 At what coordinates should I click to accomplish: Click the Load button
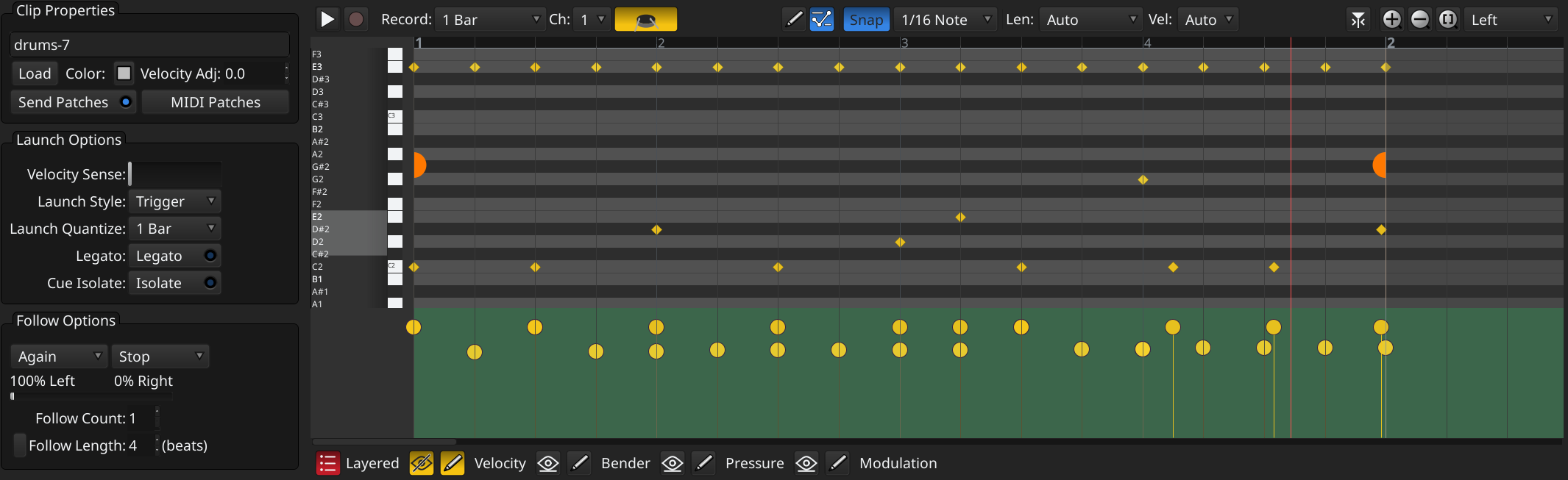click(35, 74)
